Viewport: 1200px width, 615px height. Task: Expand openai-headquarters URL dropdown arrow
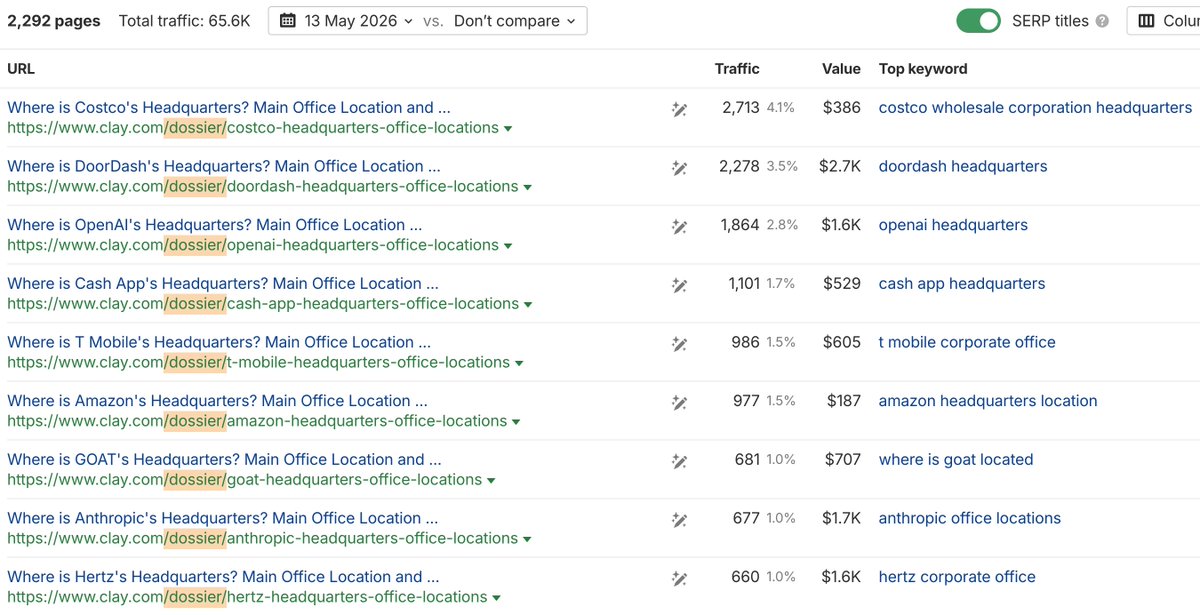(x=508, y=246)
